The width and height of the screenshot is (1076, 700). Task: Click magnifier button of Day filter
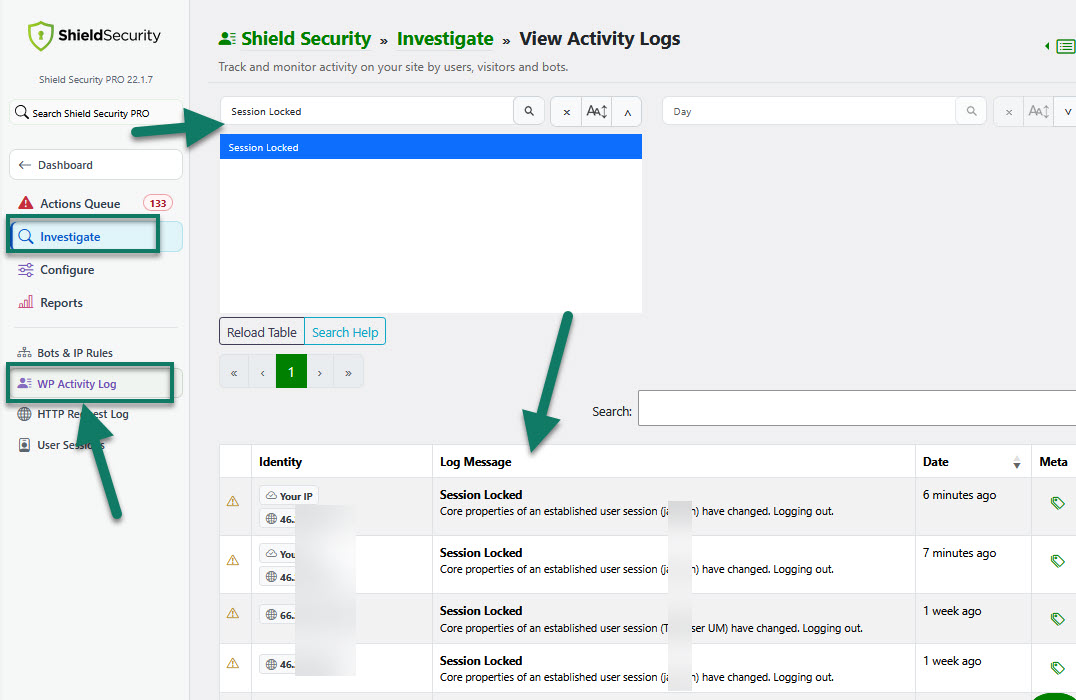971,111
